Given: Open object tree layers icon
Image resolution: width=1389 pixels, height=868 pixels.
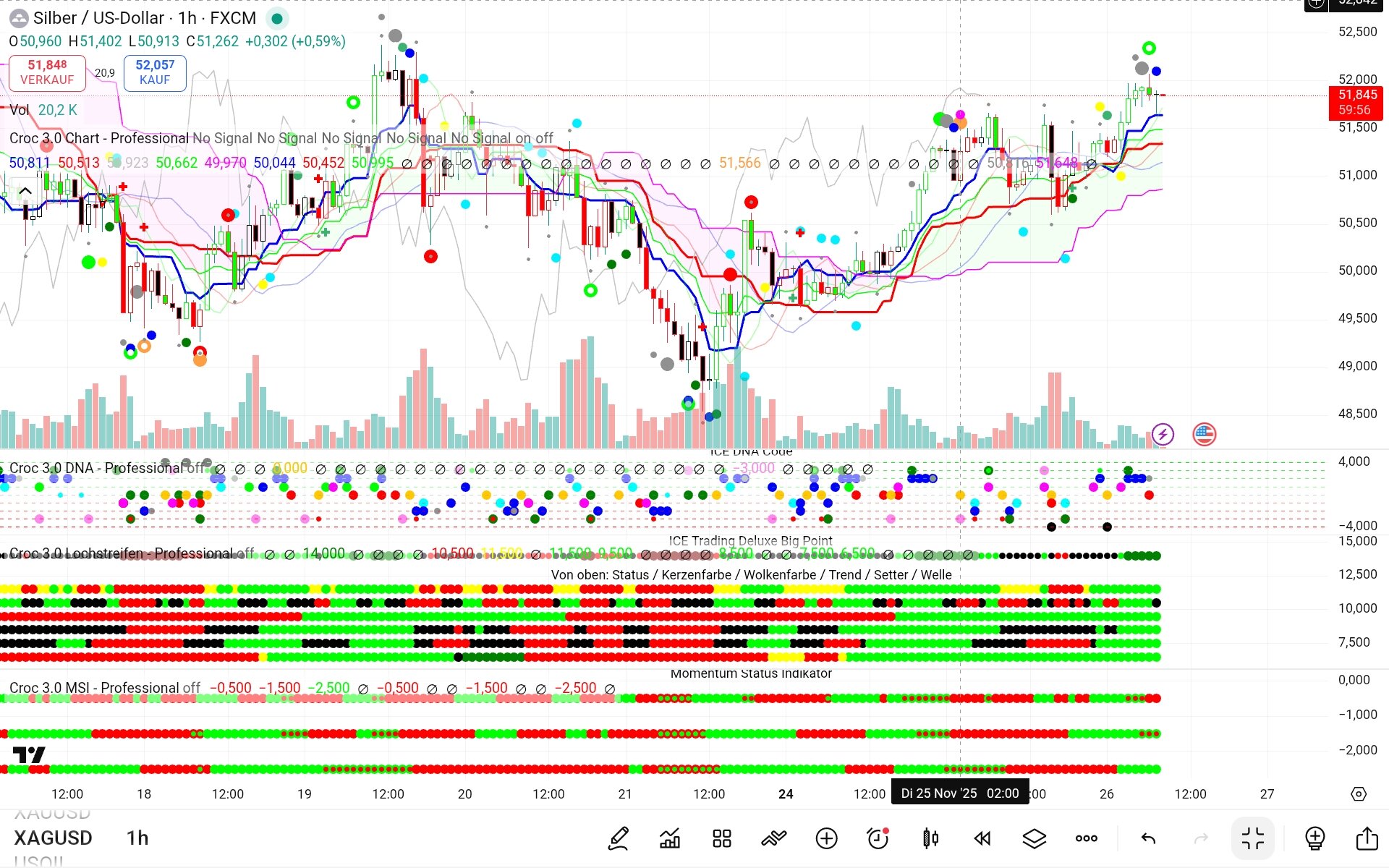Looking at the screenshot, I should tap(1034, 838).
